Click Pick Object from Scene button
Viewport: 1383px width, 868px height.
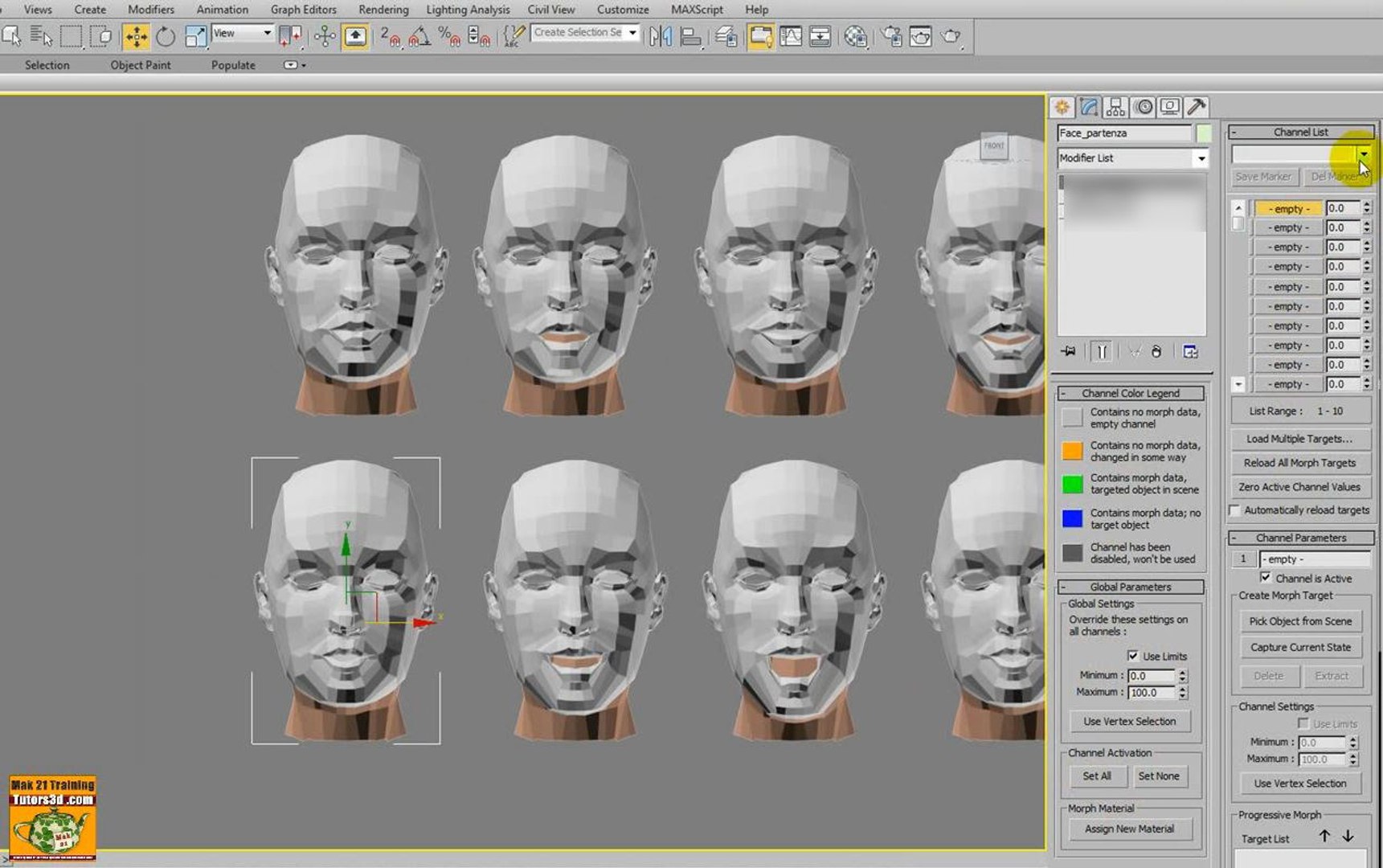coord(1300,621)
